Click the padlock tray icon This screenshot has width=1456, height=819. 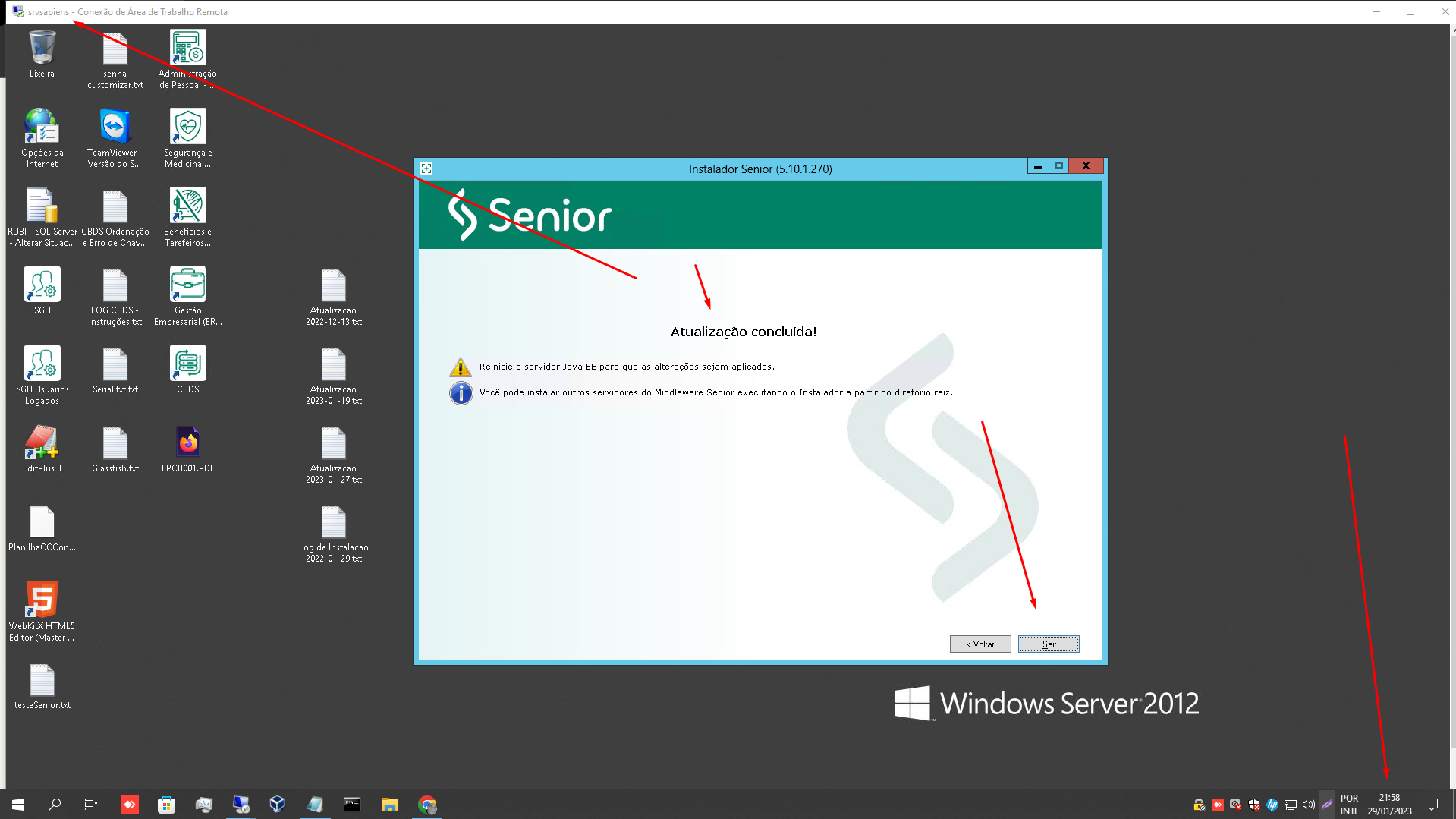(1199, 805)
